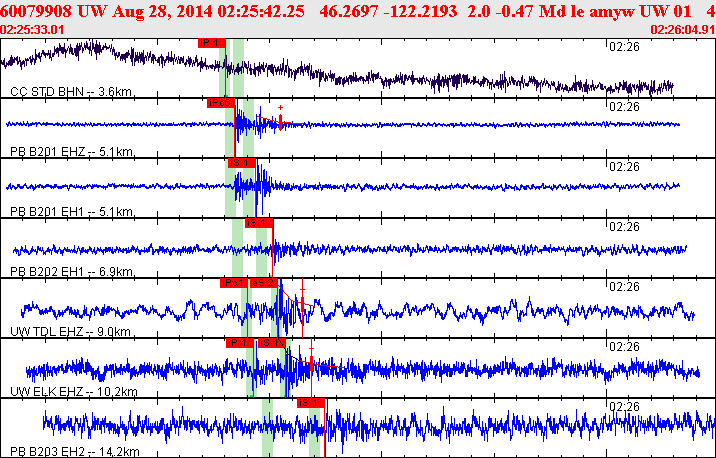Click origin time '02:25:42.25' in the header
Screen dimensions: 716x458
(261, 11)
